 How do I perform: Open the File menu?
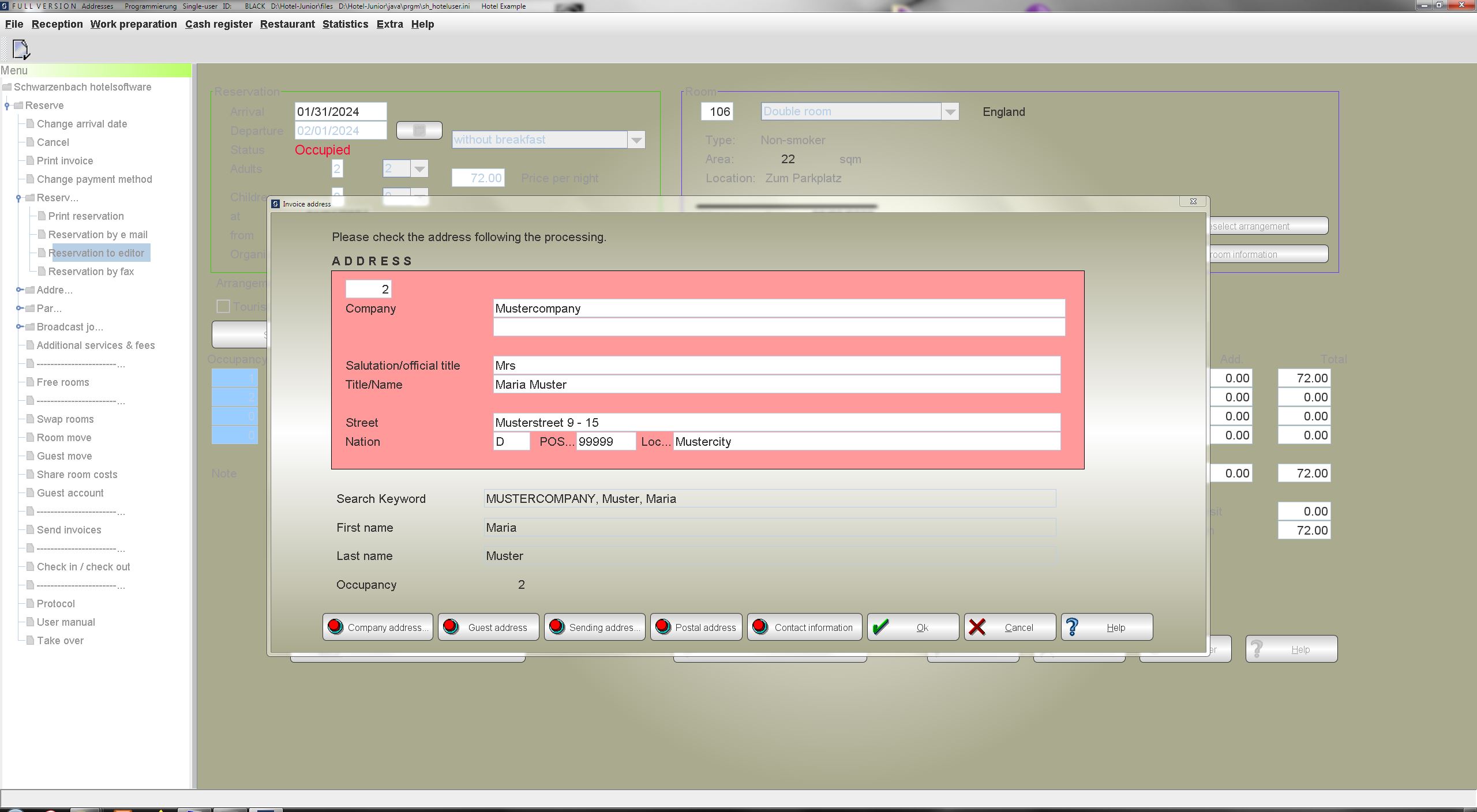[x=14, y=24]
